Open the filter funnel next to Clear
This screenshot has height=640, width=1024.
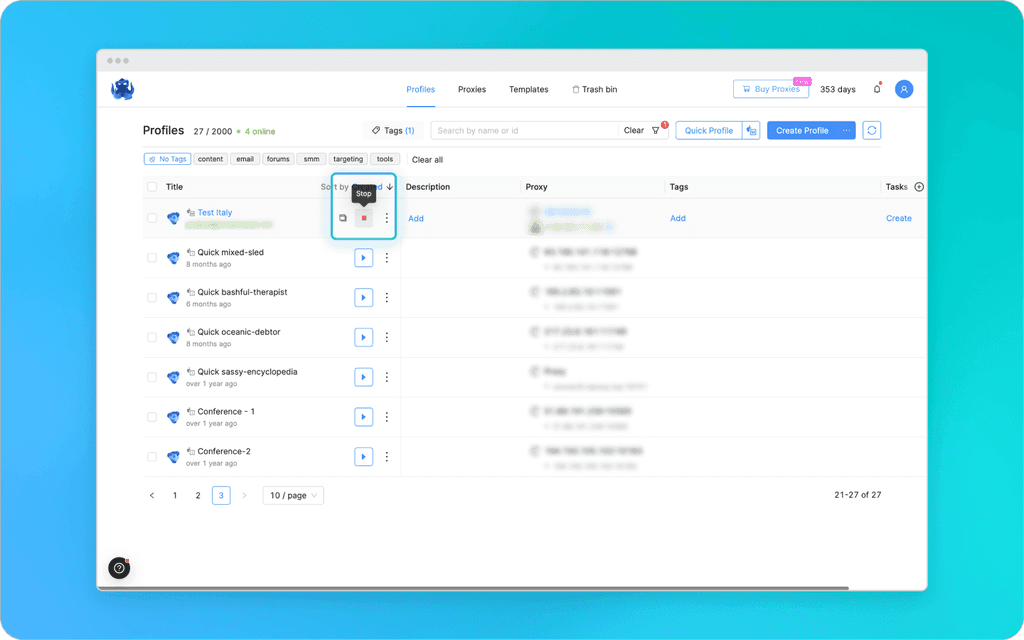655,130
